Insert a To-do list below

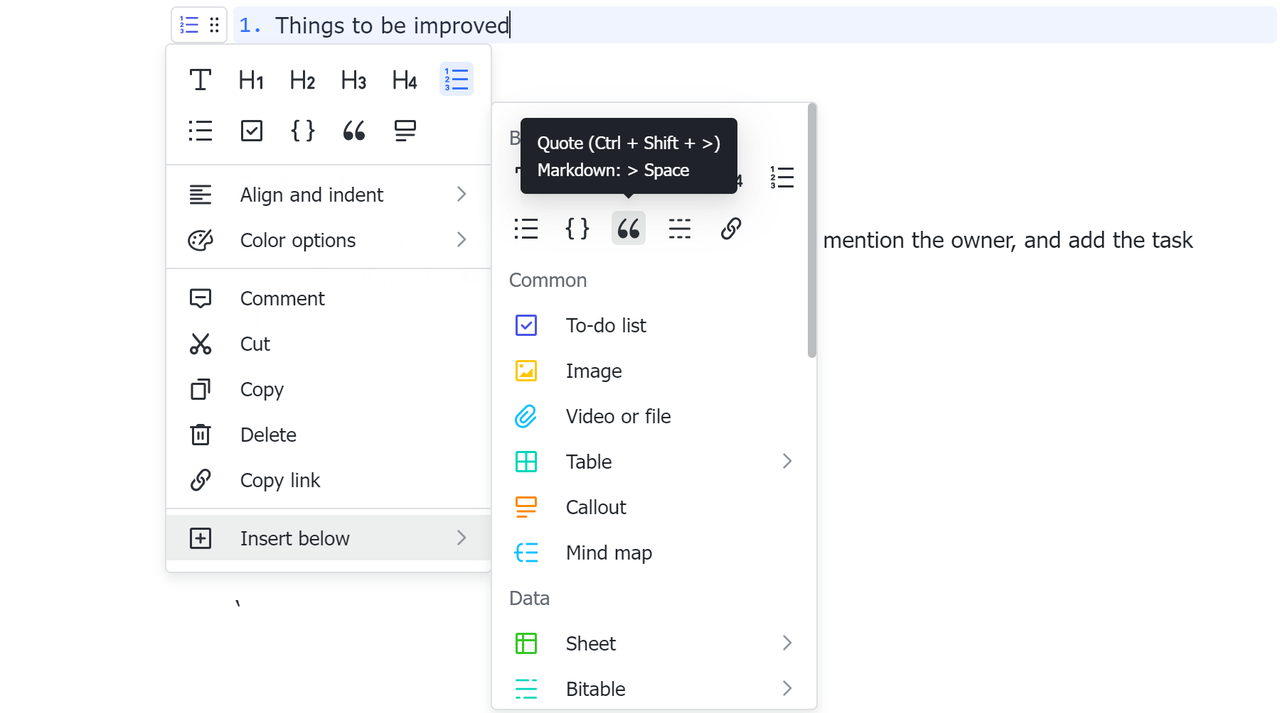(606, 325)
